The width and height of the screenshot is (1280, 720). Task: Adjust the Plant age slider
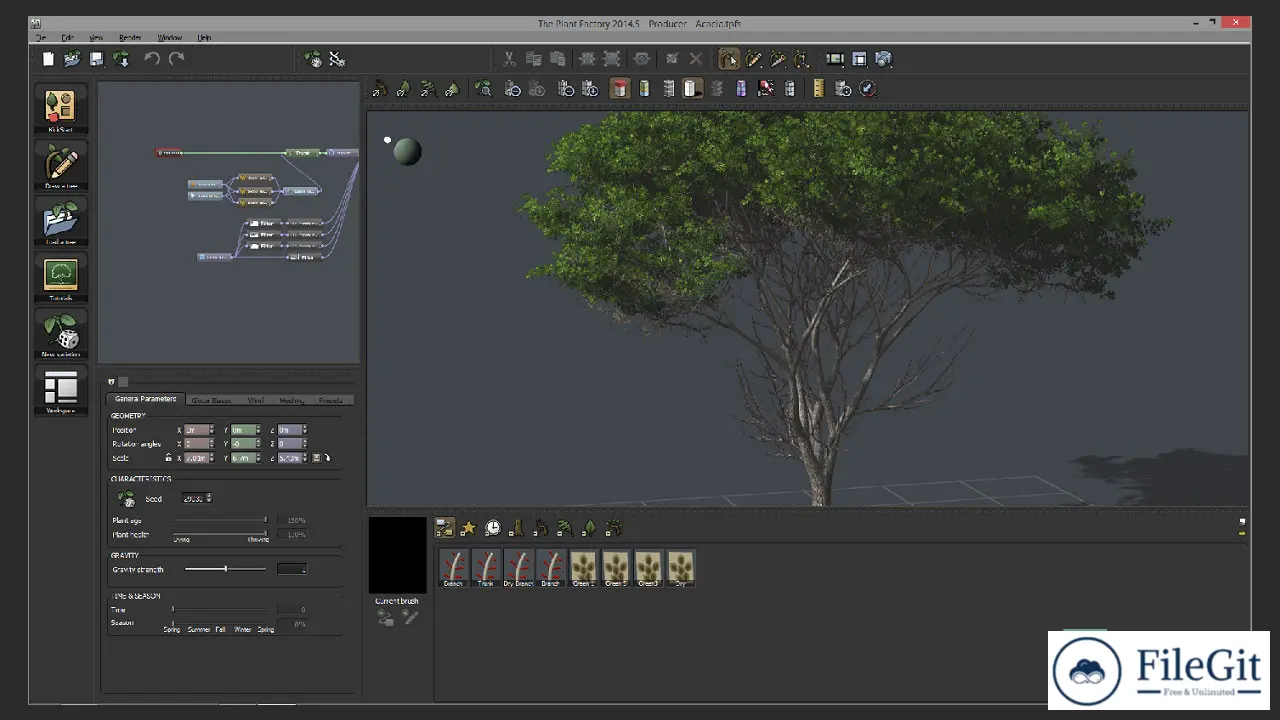click(220, 520)
